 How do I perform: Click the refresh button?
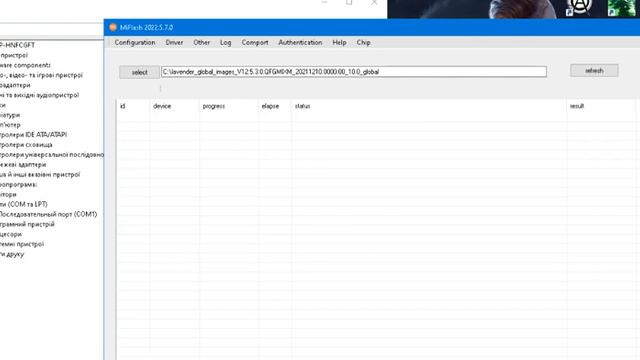click(x=594, y=71)
